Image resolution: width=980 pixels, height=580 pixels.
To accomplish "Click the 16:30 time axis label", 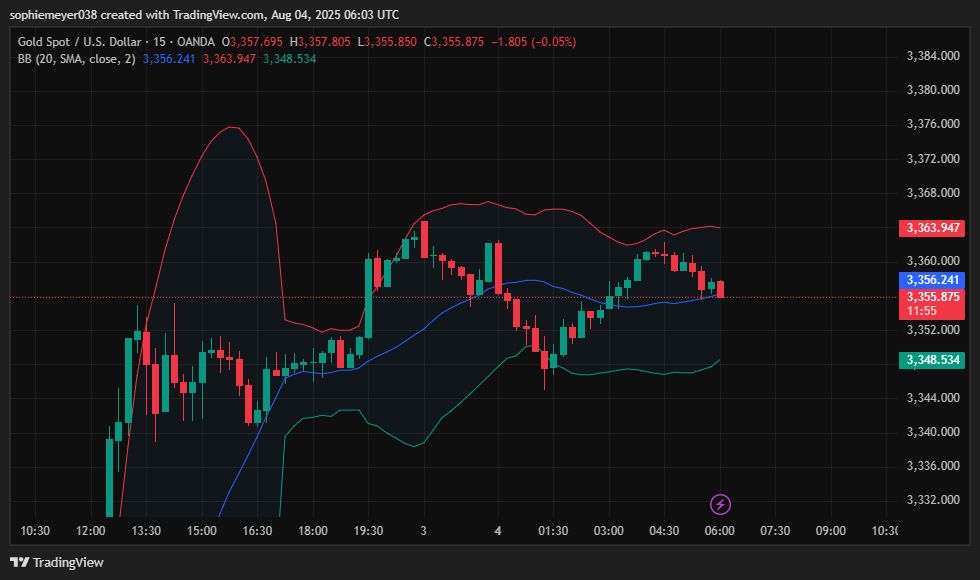I will point(258,531).
